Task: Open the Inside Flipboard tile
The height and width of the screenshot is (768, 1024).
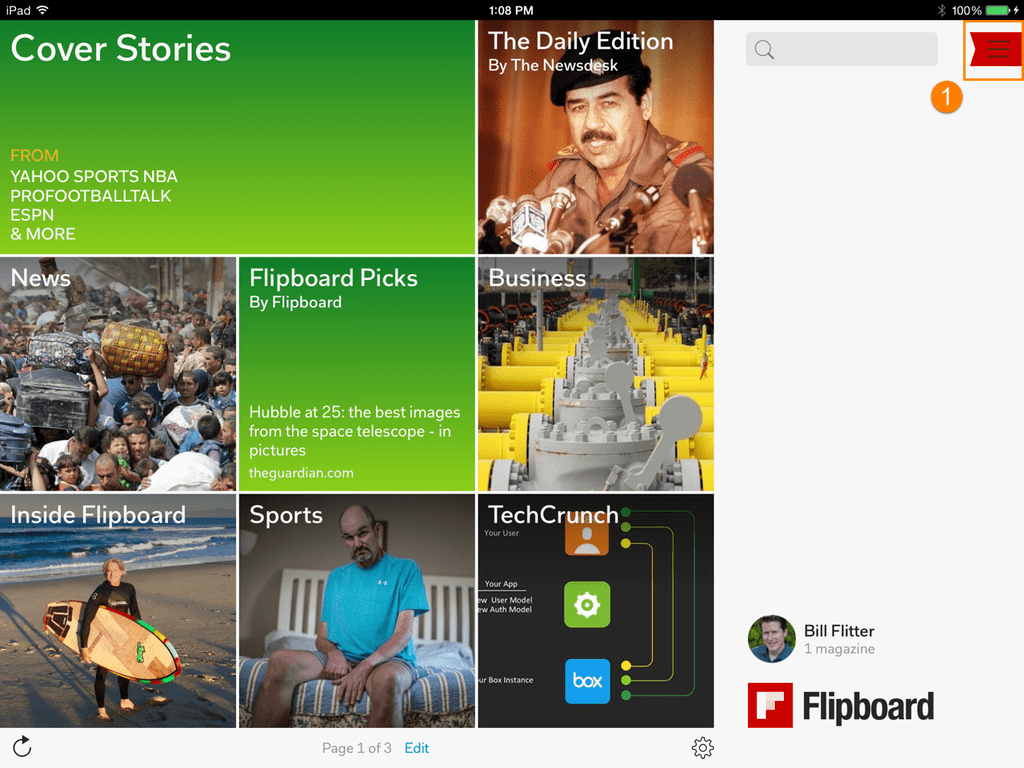Action: [x=118, y=611]
